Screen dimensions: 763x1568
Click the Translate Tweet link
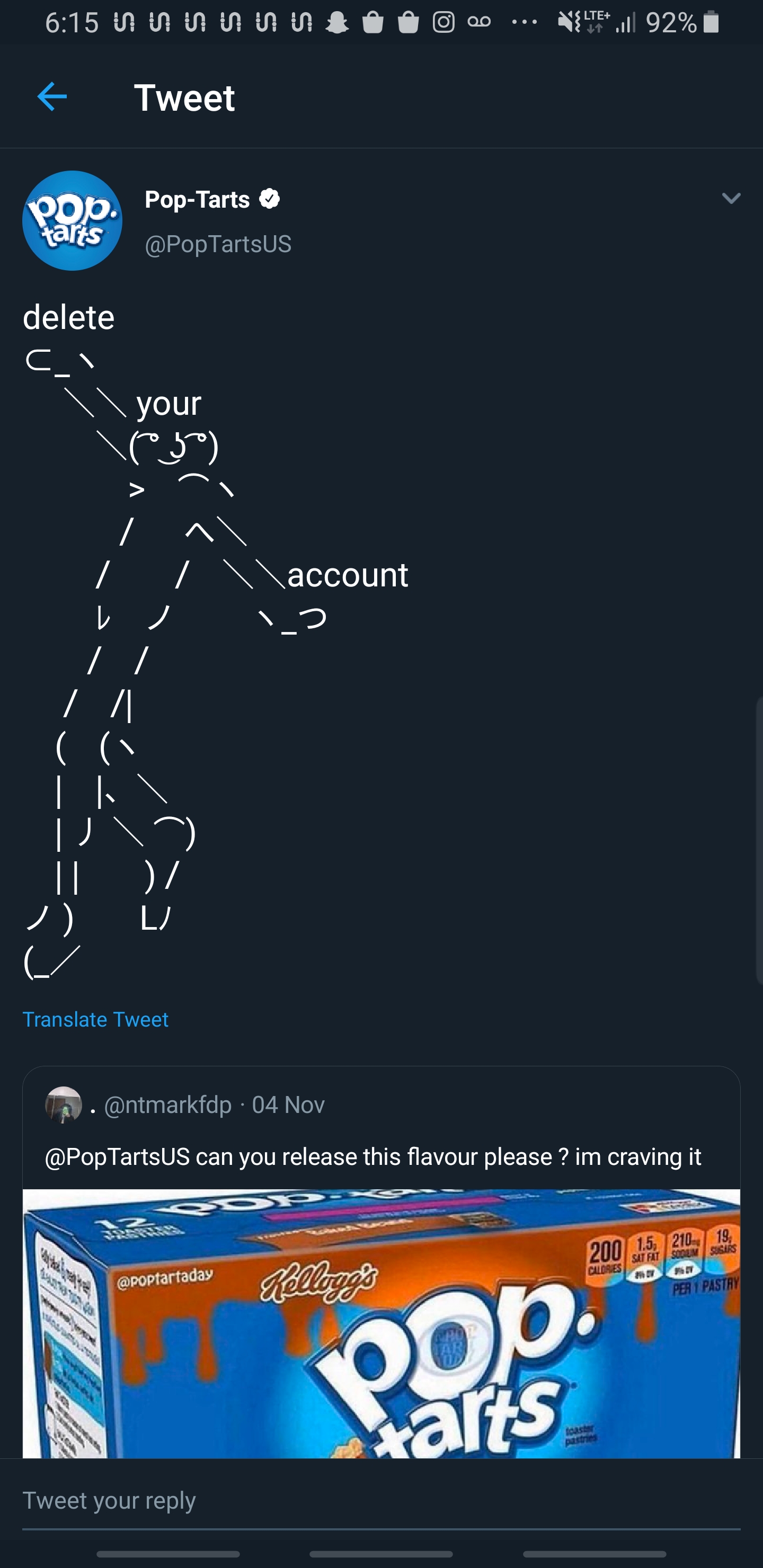pyautogui.click(x=95, y=1020)
